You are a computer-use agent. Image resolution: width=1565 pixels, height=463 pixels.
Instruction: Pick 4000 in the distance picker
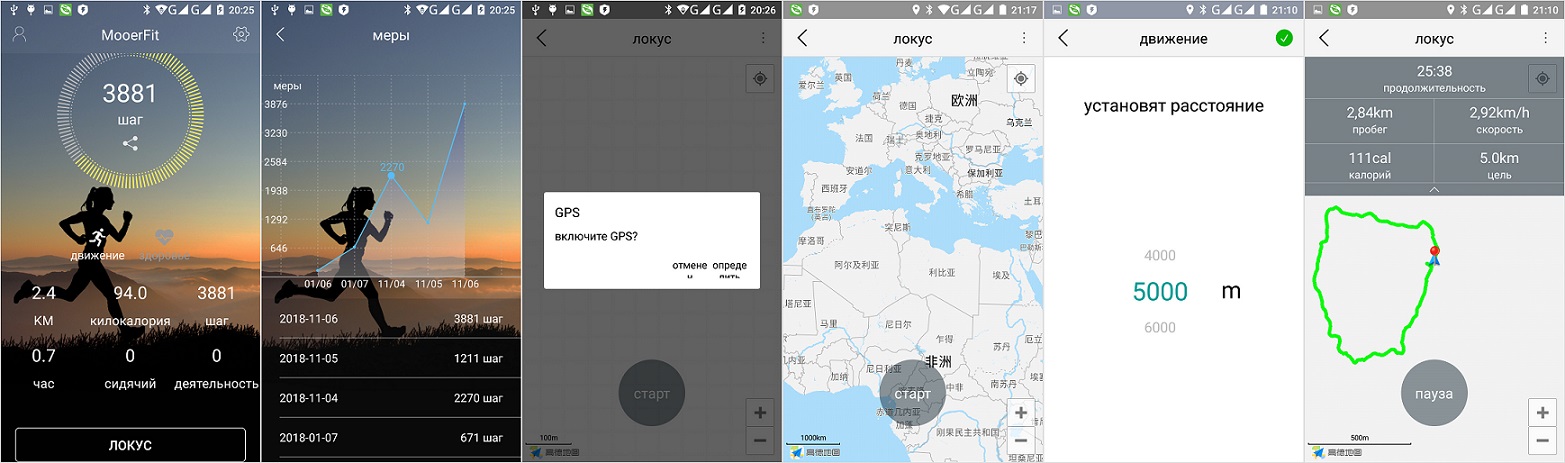[1159, 255]
